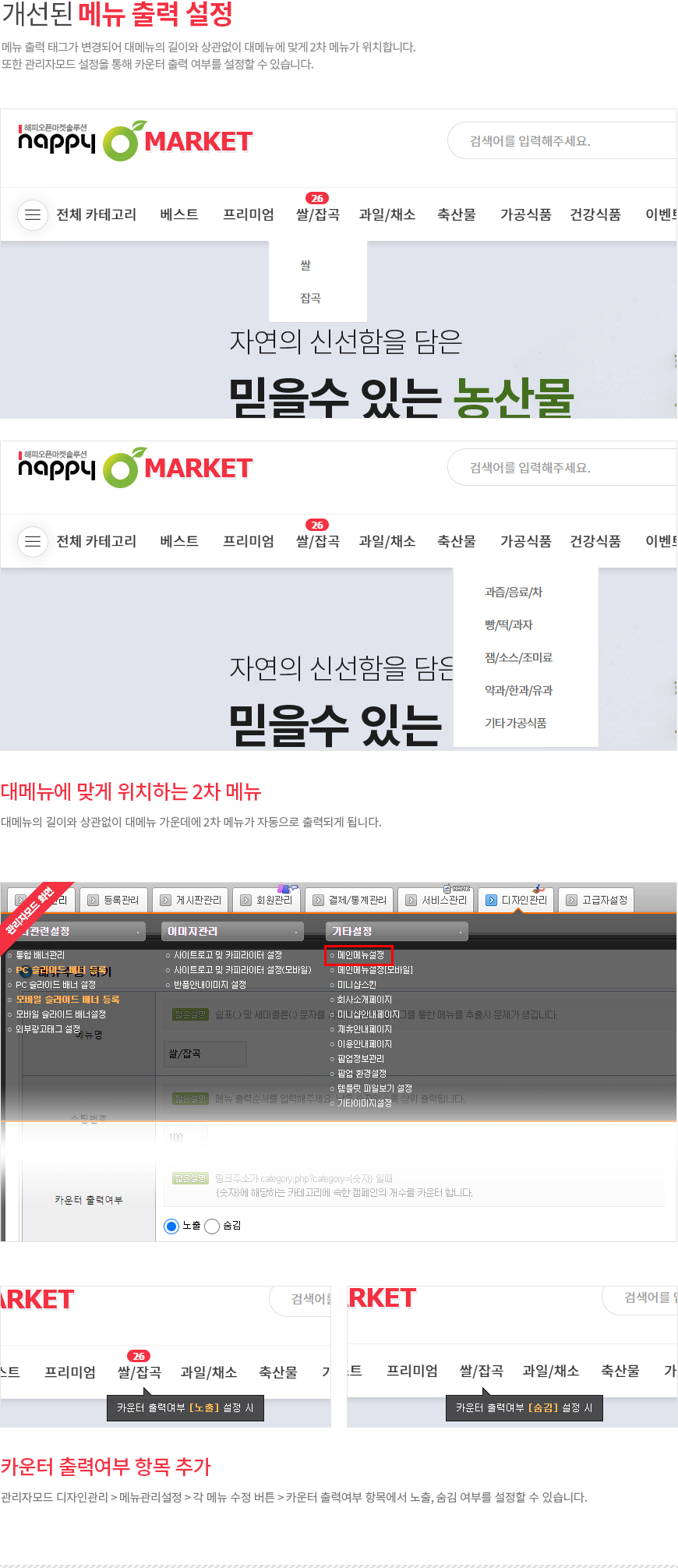Open 회사소개페이지 link
The width and height of the screenshot is (678, 1568).
pyautogui.click(x=364, y=1000)
